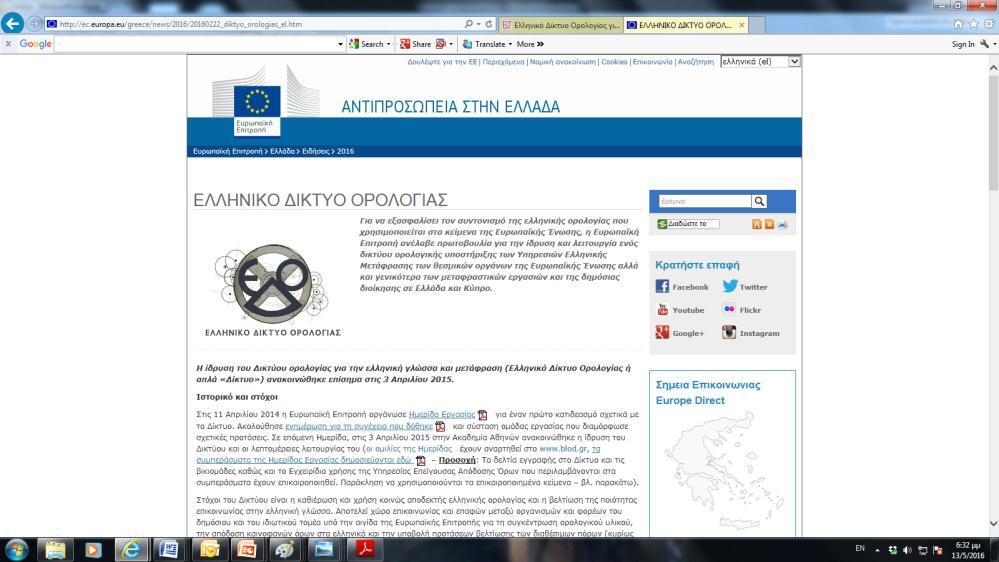Open the οι ομιλίες της Ημερίδας link
Image resolution: width=999 pixels, height=562 pixels.
pyautogui.click(x=408, y=449)
